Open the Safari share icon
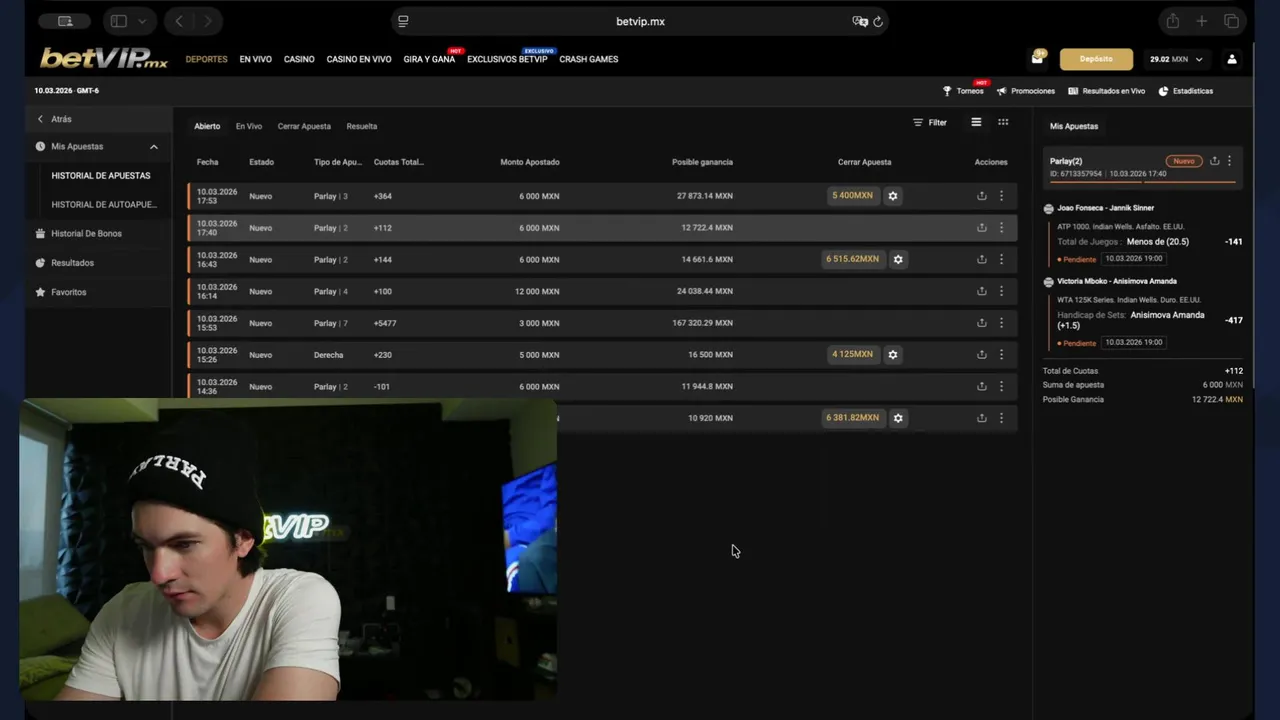This screenshot has height=720, width=1280. click(x=1172, y=21)
